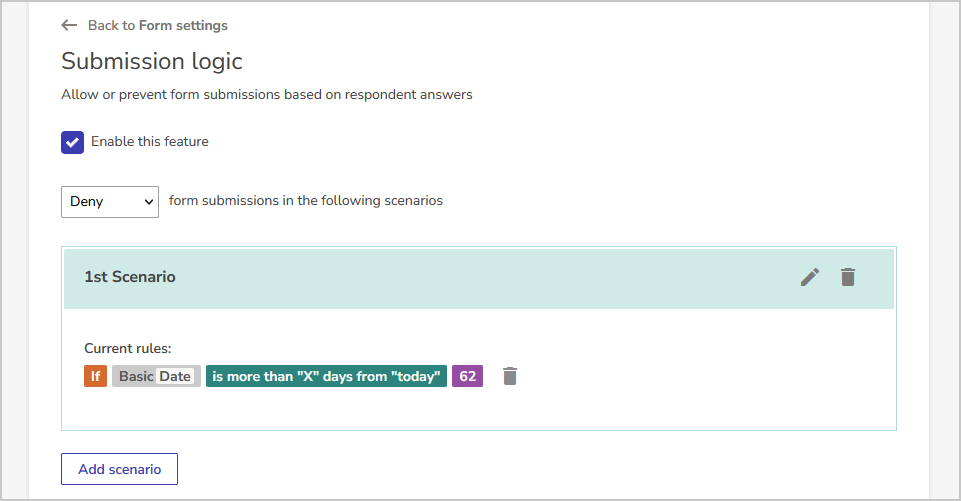Click the 1st Scenario header bar
The image size is (961, 501).
tap(479, 278)
